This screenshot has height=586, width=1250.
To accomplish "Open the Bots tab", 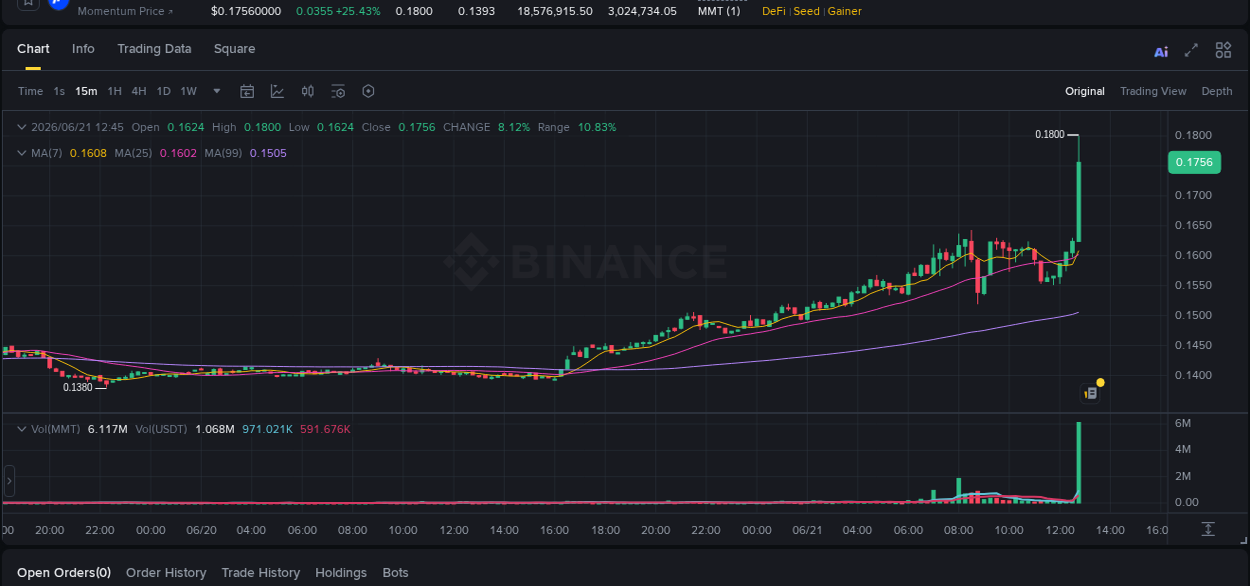I will click(x=395, y=573).
